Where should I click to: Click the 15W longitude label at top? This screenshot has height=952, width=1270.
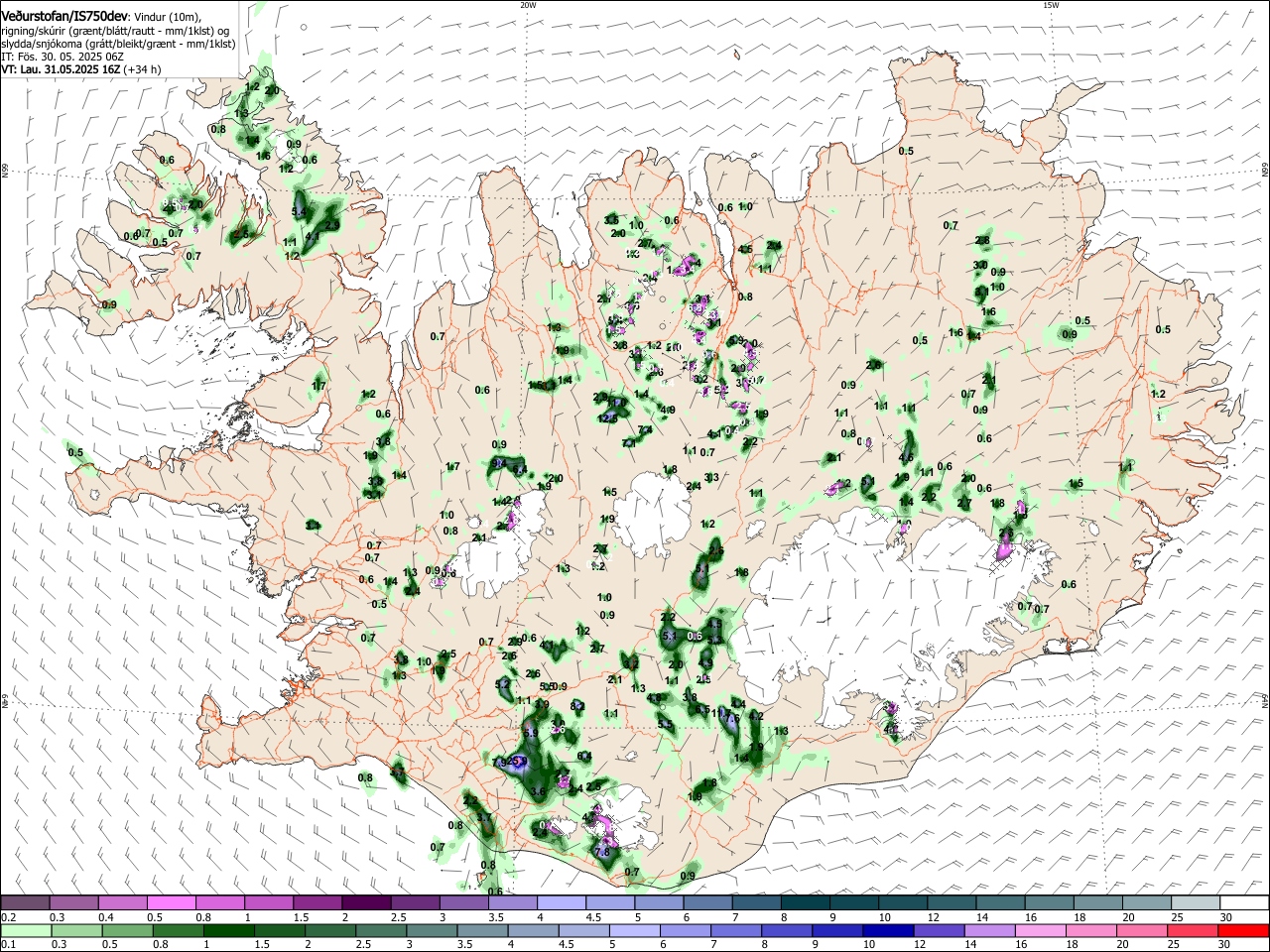[1050, 5]
